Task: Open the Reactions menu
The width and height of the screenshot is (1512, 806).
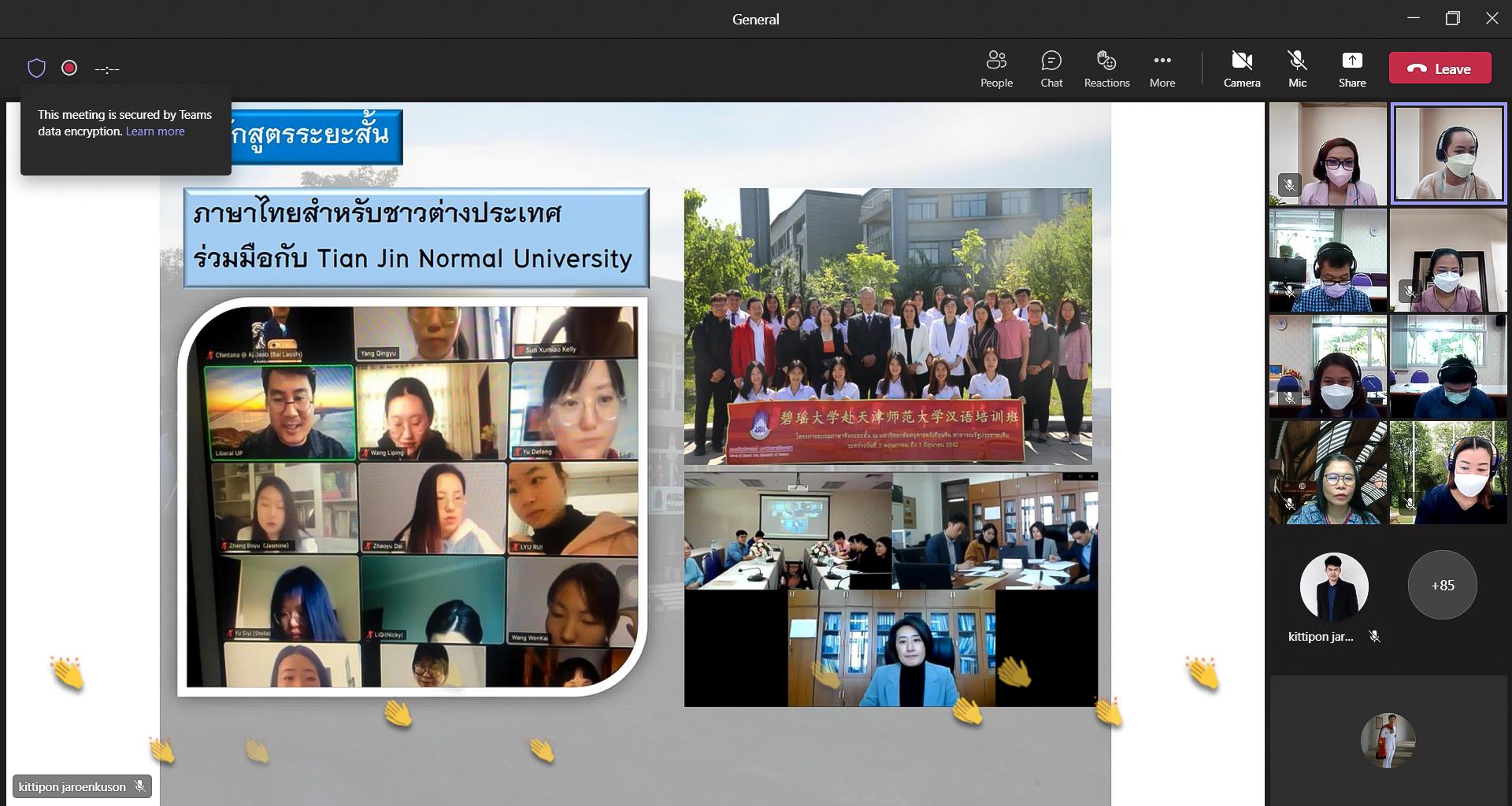Action: point(1106,68)
